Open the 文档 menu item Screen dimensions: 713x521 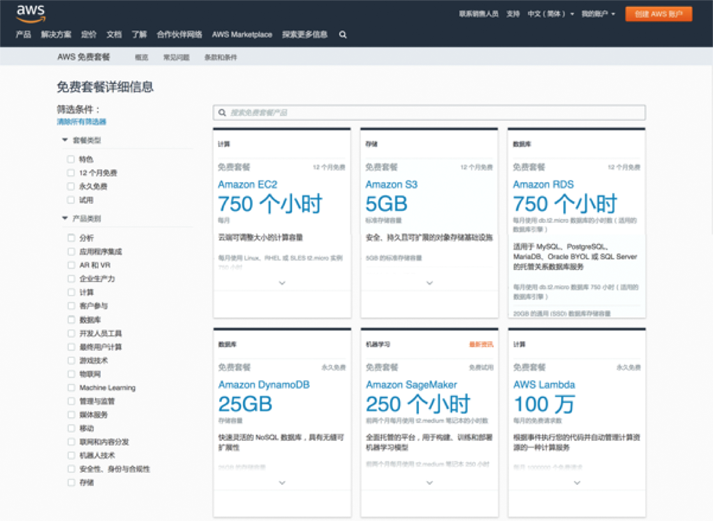point(114,35)
